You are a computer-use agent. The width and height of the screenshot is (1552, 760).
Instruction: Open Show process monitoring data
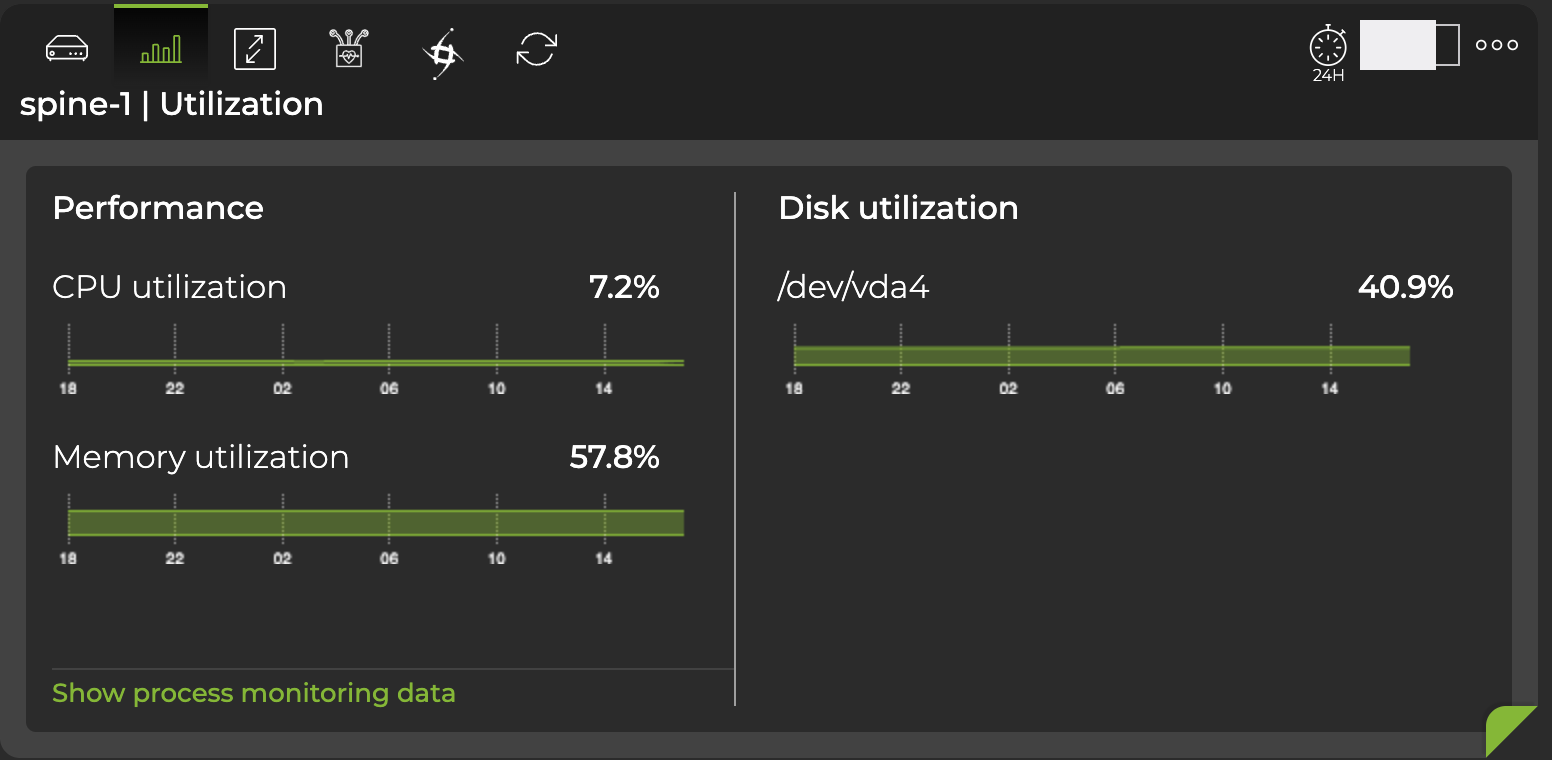coord(253,693)
